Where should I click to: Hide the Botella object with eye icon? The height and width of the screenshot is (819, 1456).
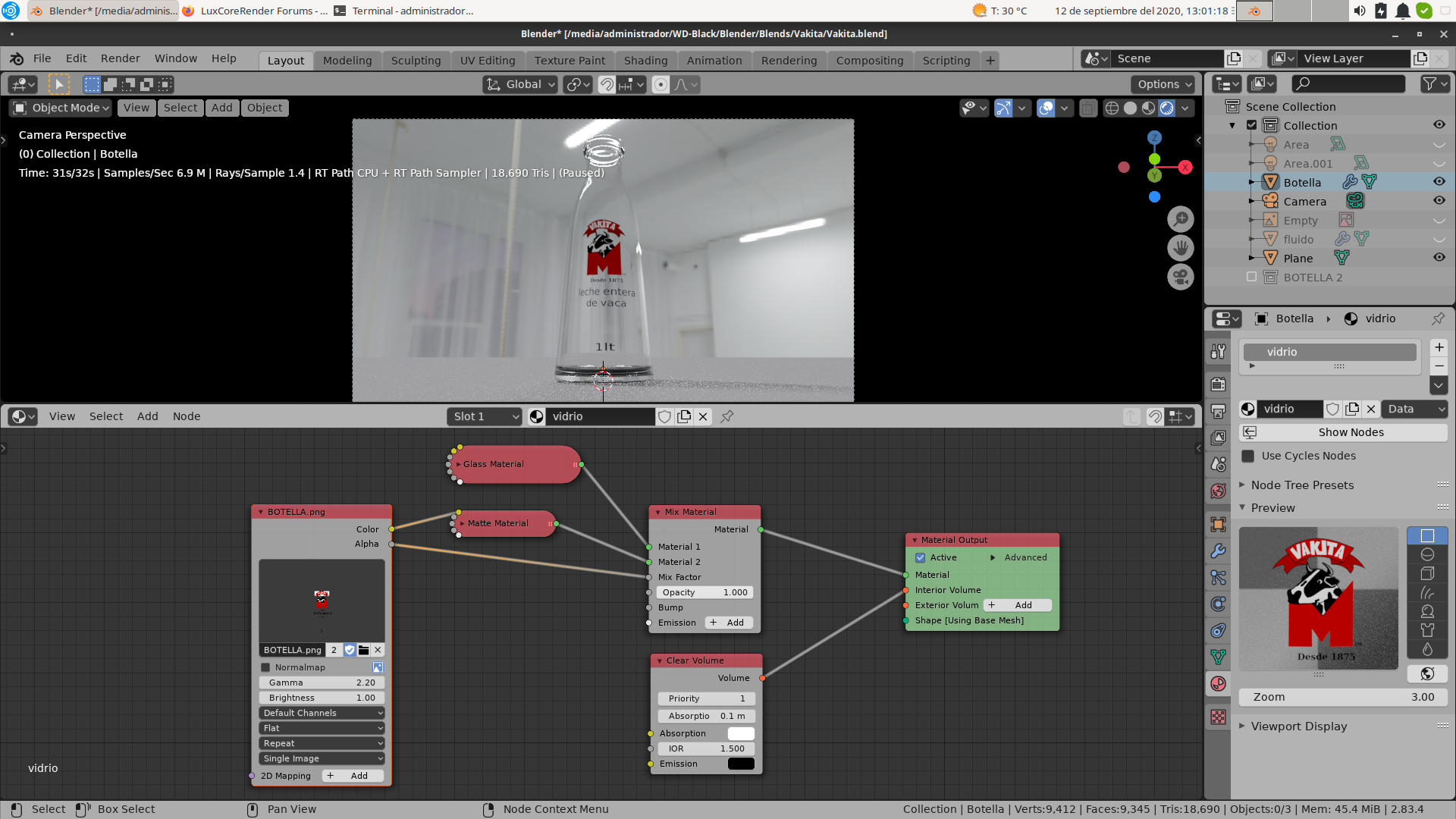tap(1439, 182)
